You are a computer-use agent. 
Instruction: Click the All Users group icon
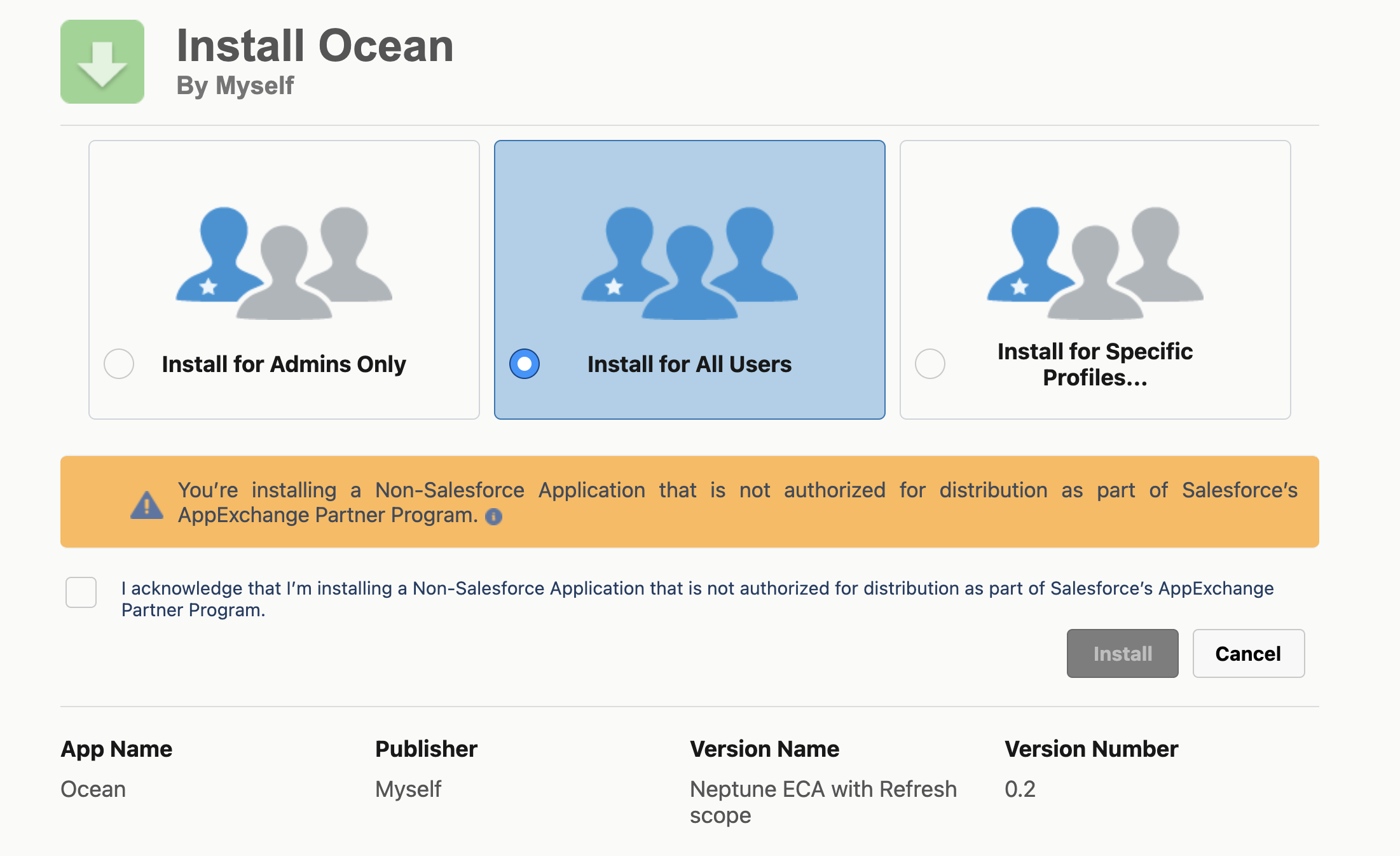[x=689, y=262]
